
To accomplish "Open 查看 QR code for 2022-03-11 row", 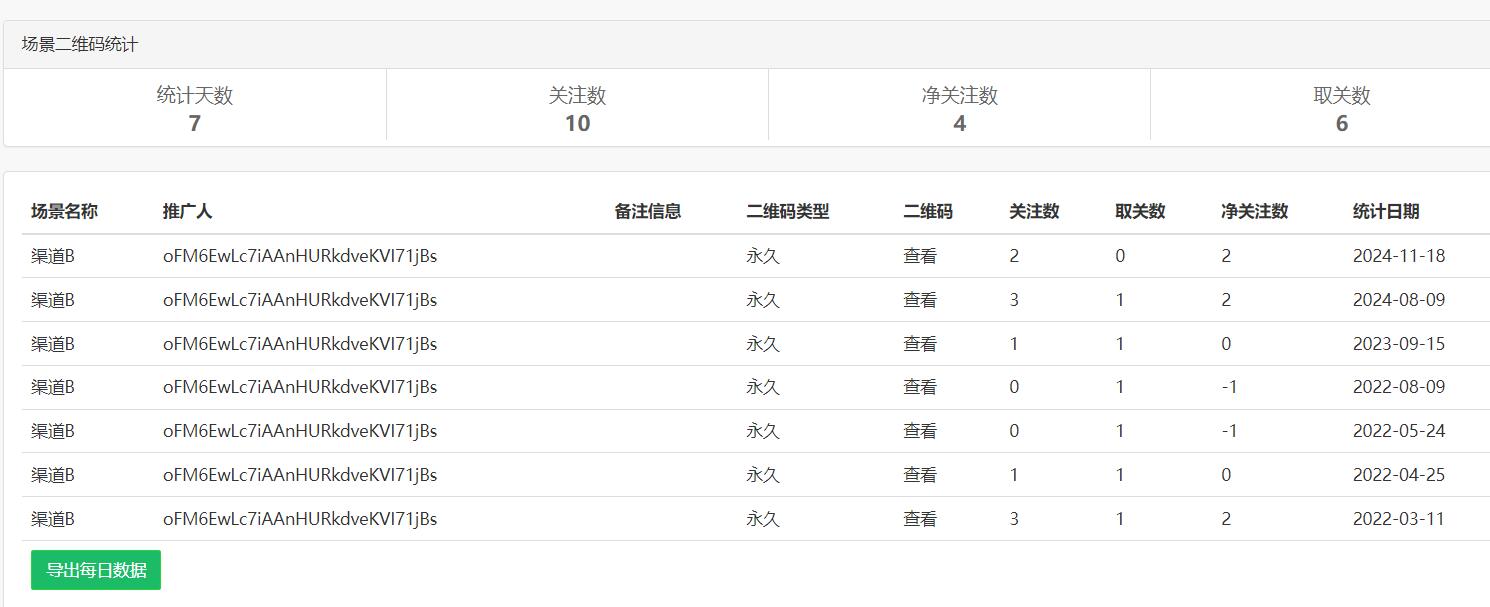I will [920, 519].
